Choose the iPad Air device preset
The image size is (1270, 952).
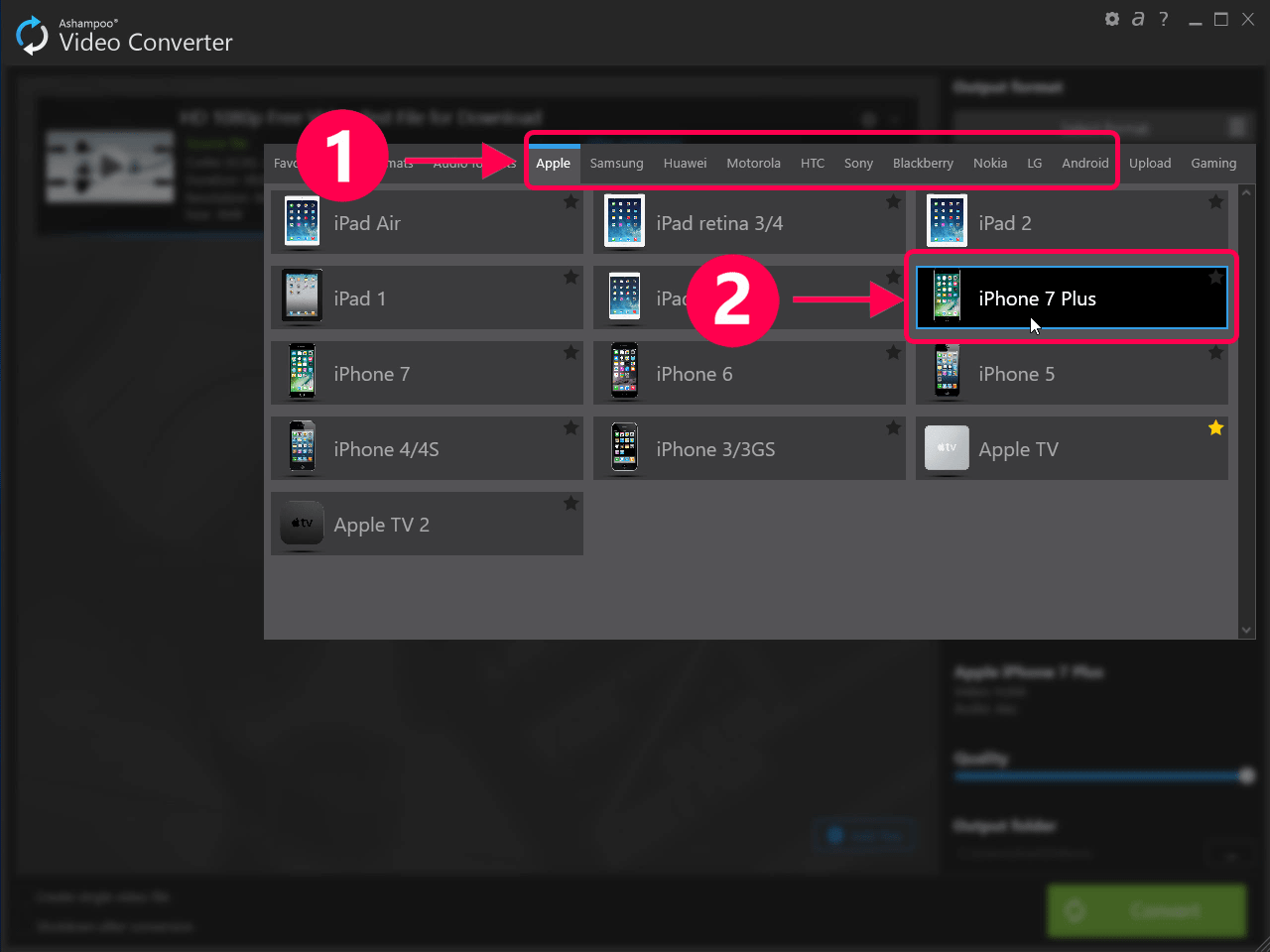click(427, 222)
